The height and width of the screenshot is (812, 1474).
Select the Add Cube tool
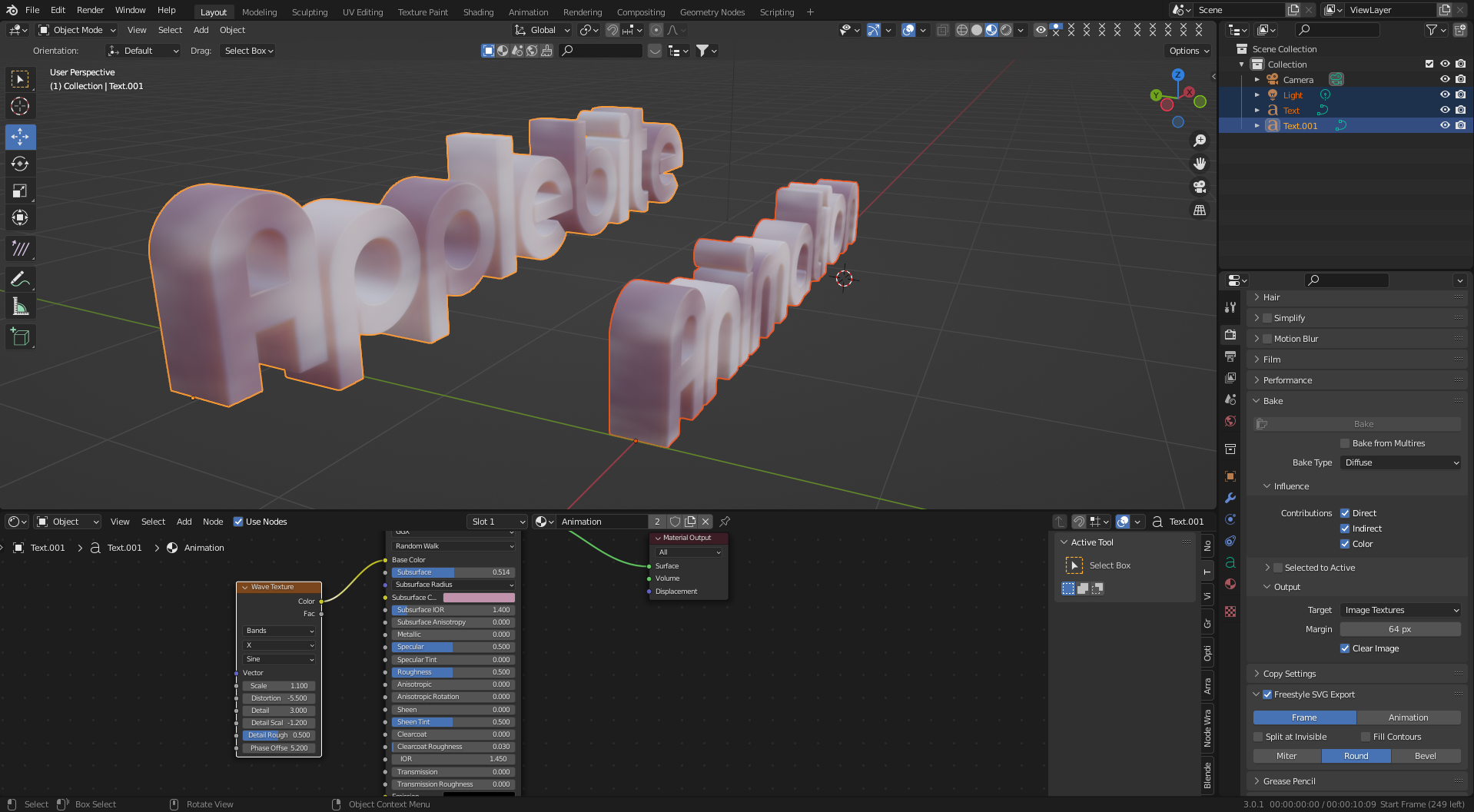tap(21, 336)
